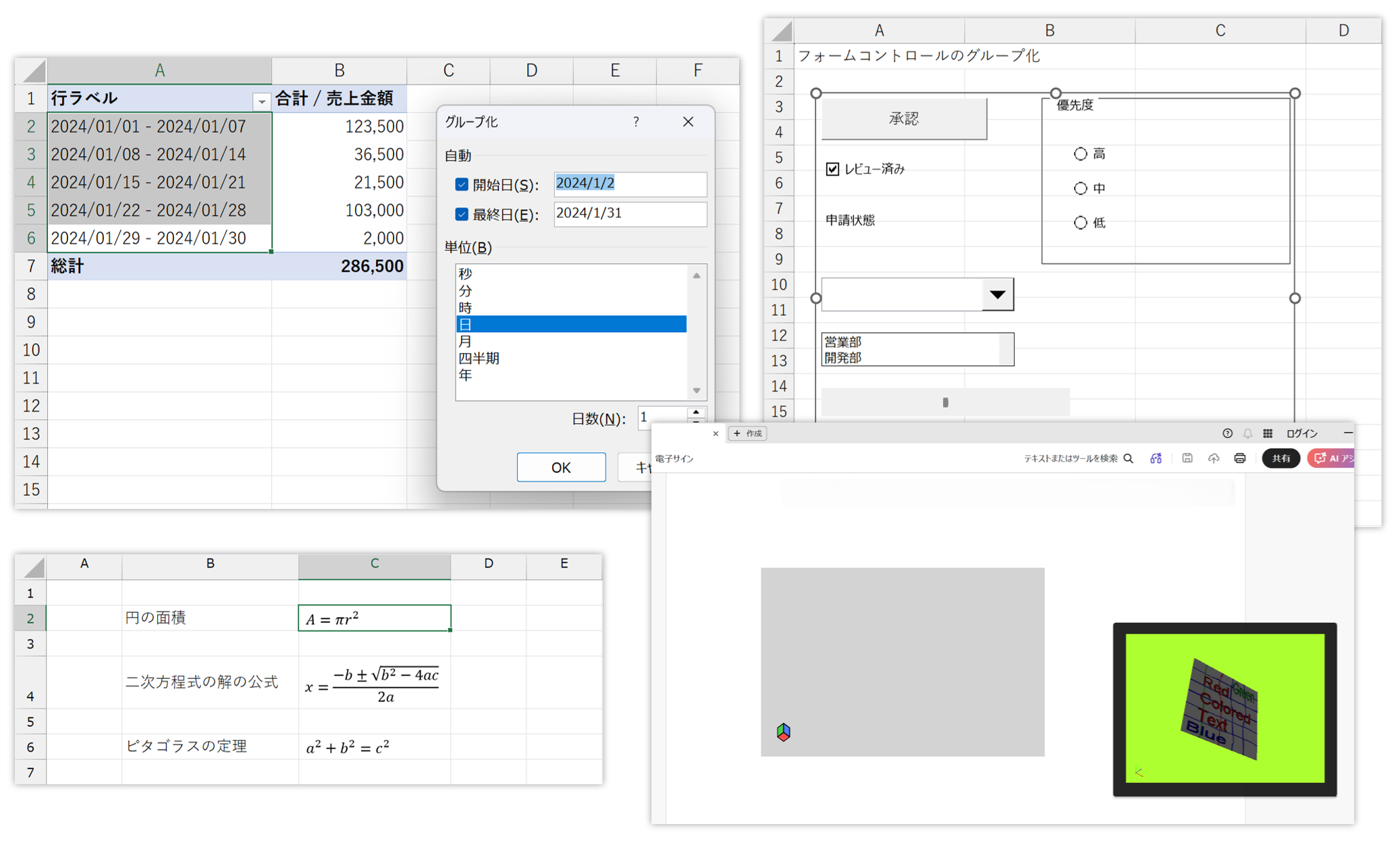Select 営業部 in the list box
The height and width of the screenshot is (843, 1400).
pyautogui.click(x=910, y=342)
